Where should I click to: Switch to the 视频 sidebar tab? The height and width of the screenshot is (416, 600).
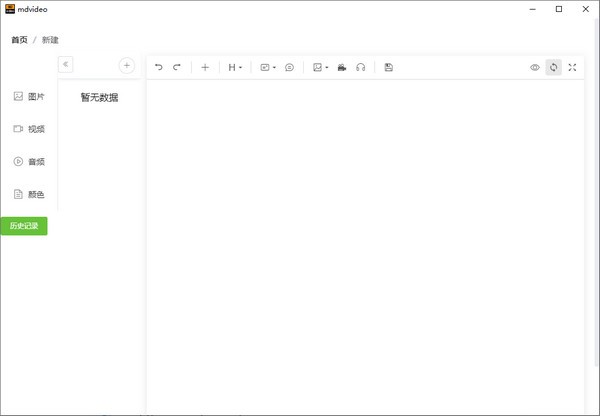29,129
